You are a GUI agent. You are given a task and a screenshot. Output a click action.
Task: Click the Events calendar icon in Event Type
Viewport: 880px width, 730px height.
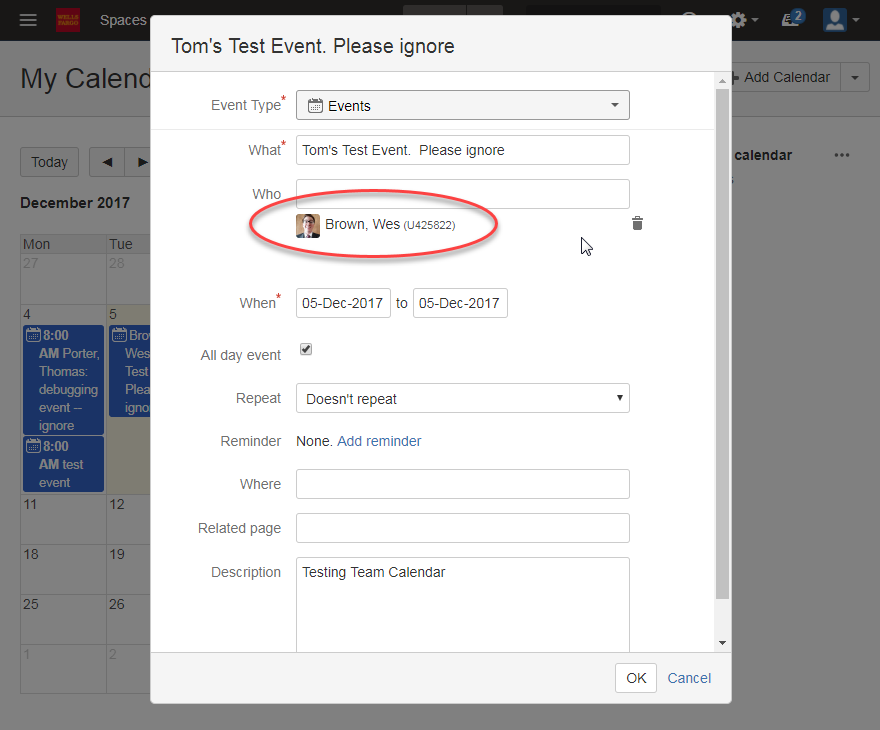point(315,105)
